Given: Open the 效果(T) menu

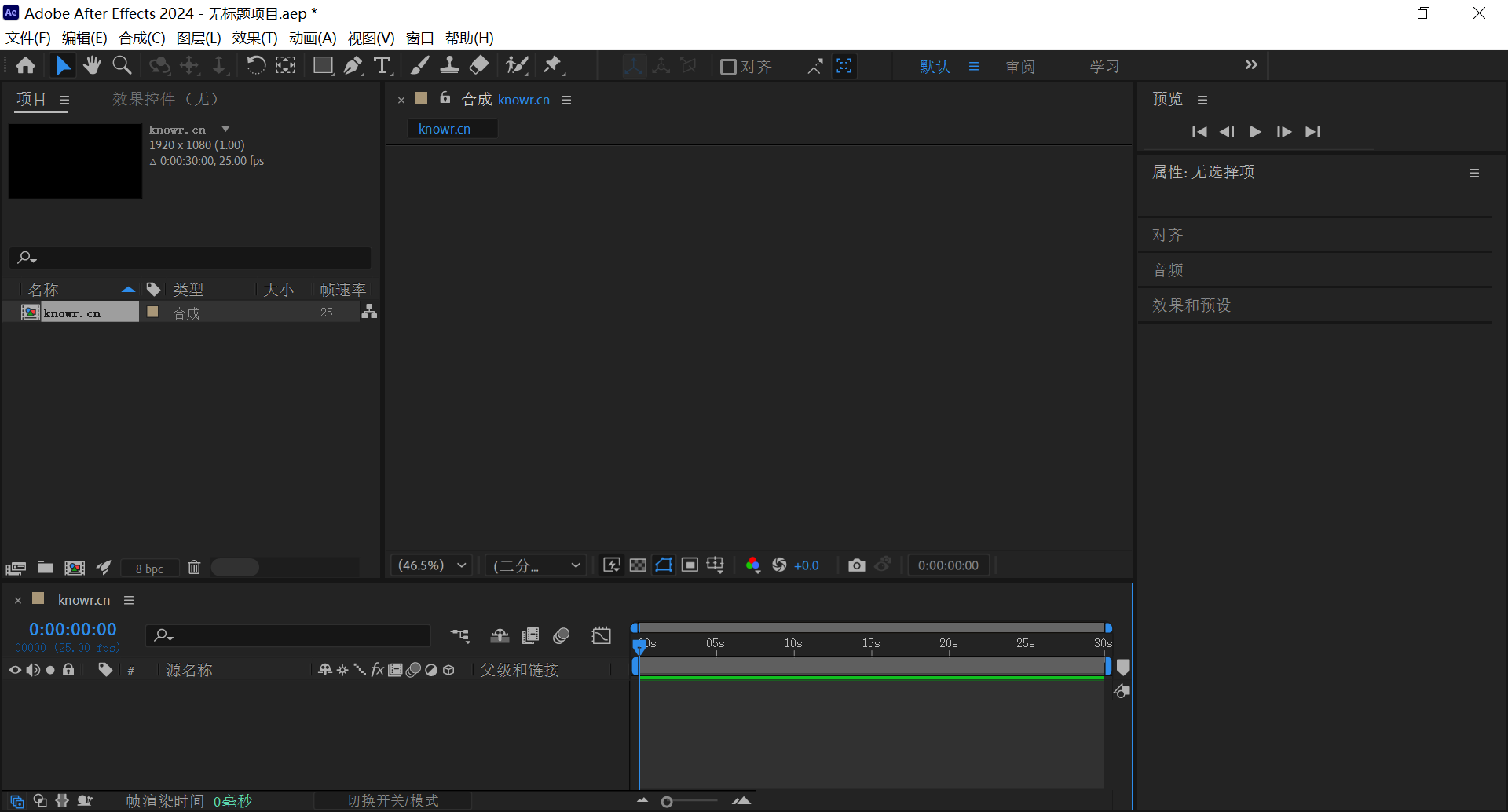Looking at the screenshot, I should click(254, 38).
